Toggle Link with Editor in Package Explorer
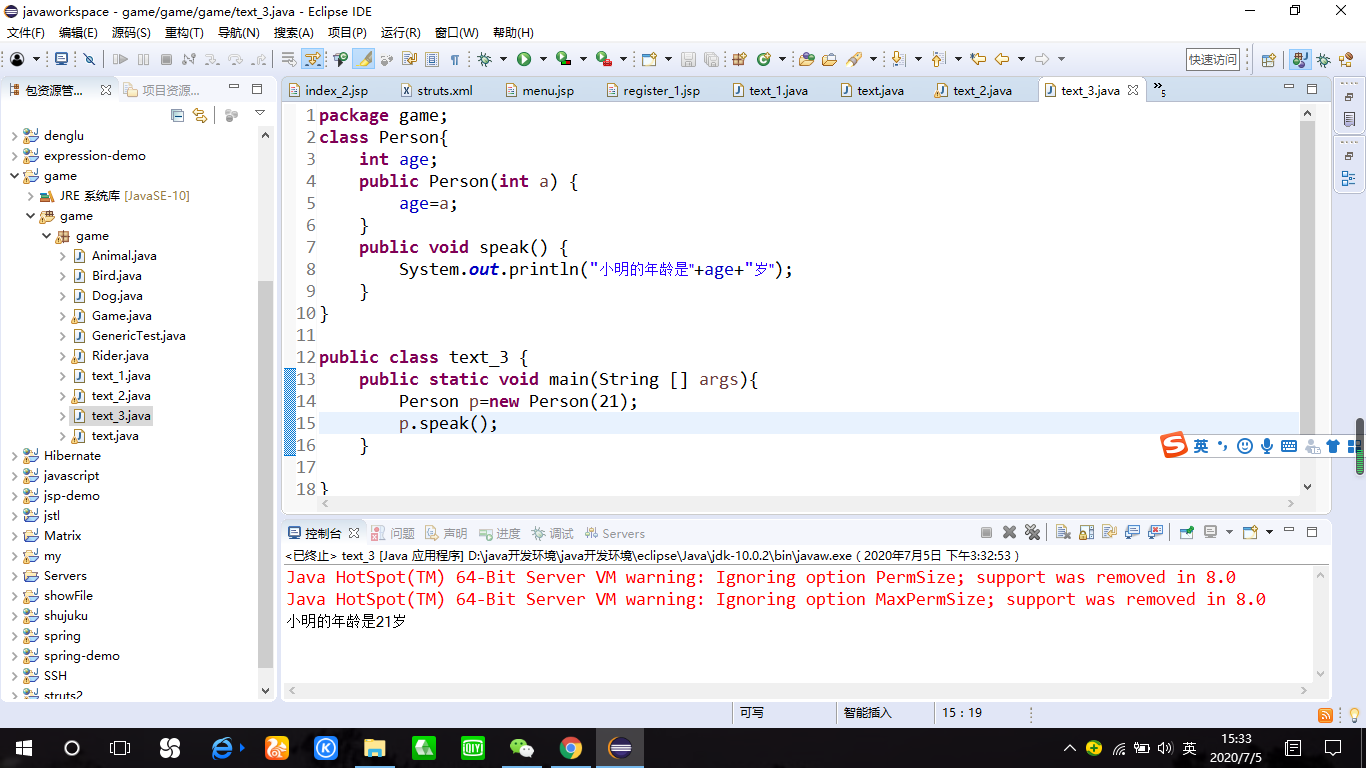The width and height of the screenshot is (1366, 768). tap(200, 115)
